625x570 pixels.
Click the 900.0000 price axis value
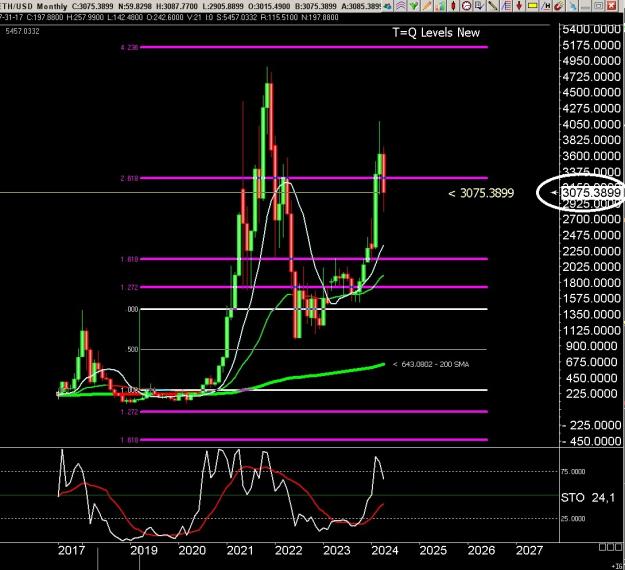click(x=594, y=346)
